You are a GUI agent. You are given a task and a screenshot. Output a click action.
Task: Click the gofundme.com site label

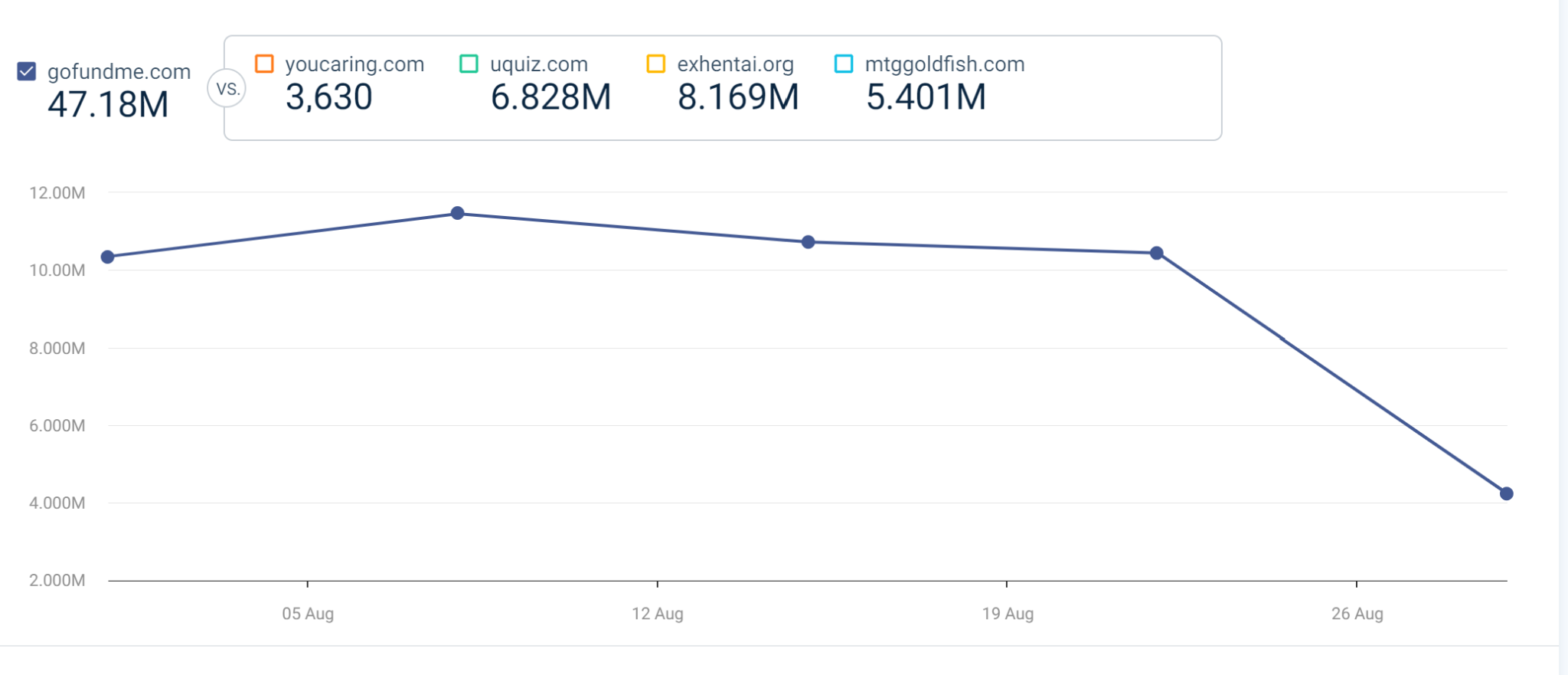119,72
